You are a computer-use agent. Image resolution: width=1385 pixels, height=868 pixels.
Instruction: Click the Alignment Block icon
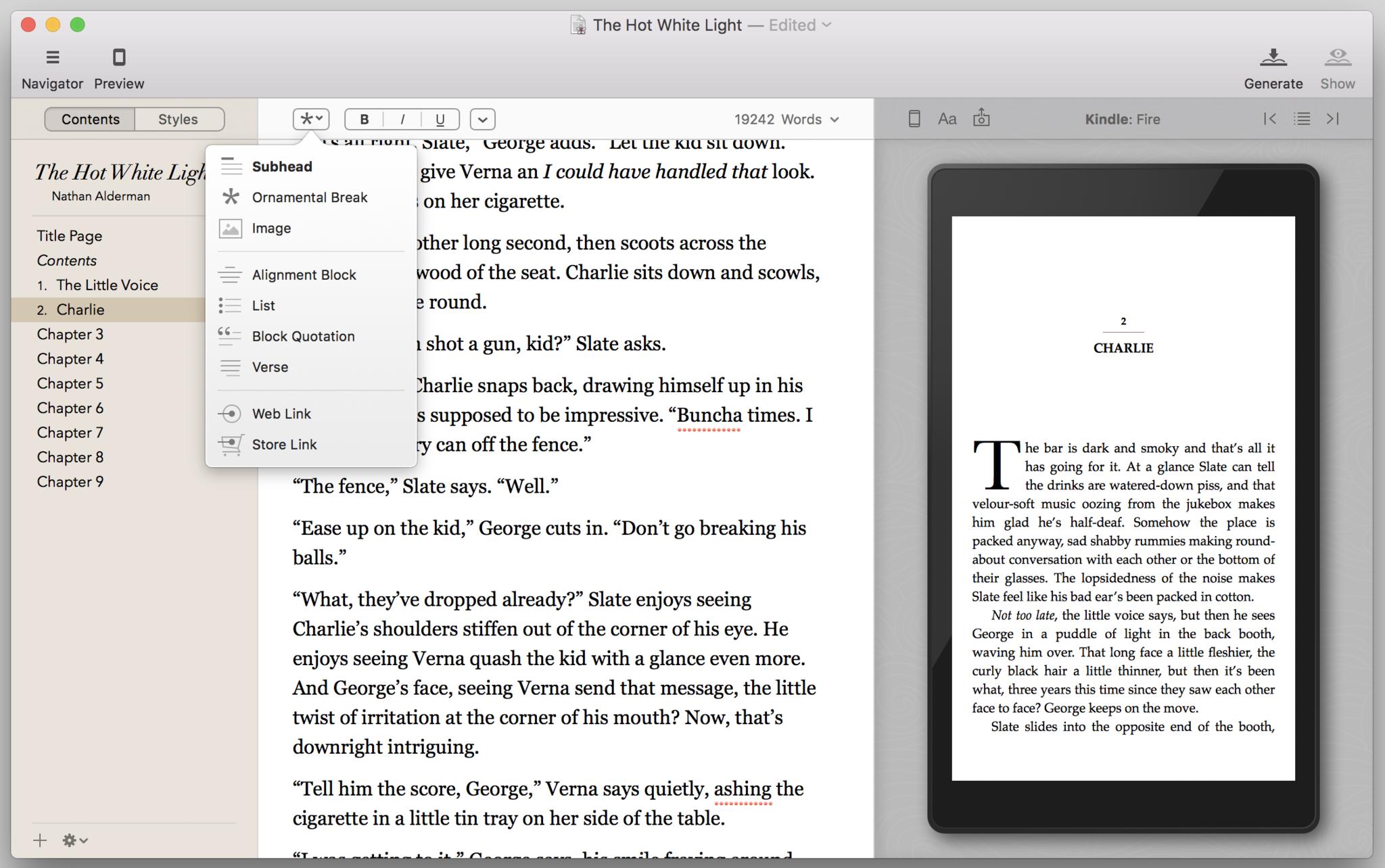[x=231, y=274]
